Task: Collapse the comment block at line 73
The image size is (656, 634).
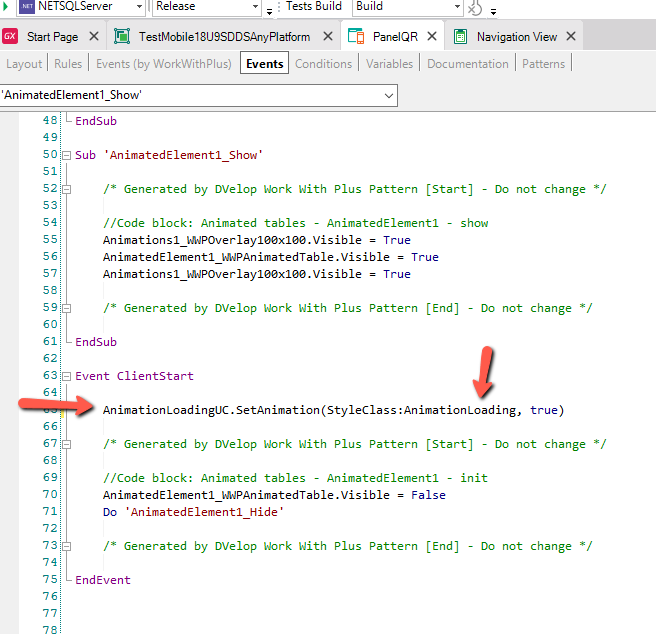Action: click(x=67, y=547)
